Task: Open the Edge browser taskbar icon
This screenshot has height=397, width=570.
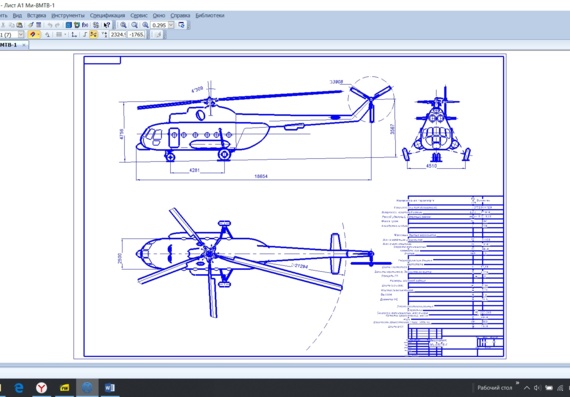Action: coord(19,388)
